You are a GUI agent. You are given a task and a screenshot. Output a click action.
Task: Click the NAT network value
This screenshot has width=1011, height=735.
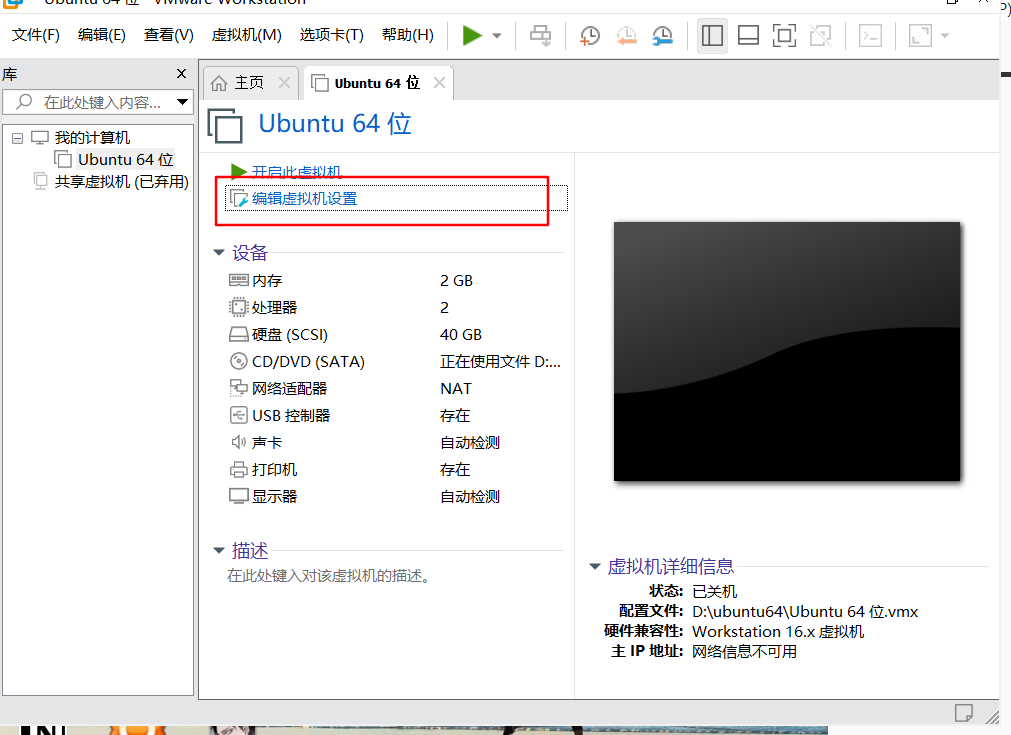click(456, 389)
